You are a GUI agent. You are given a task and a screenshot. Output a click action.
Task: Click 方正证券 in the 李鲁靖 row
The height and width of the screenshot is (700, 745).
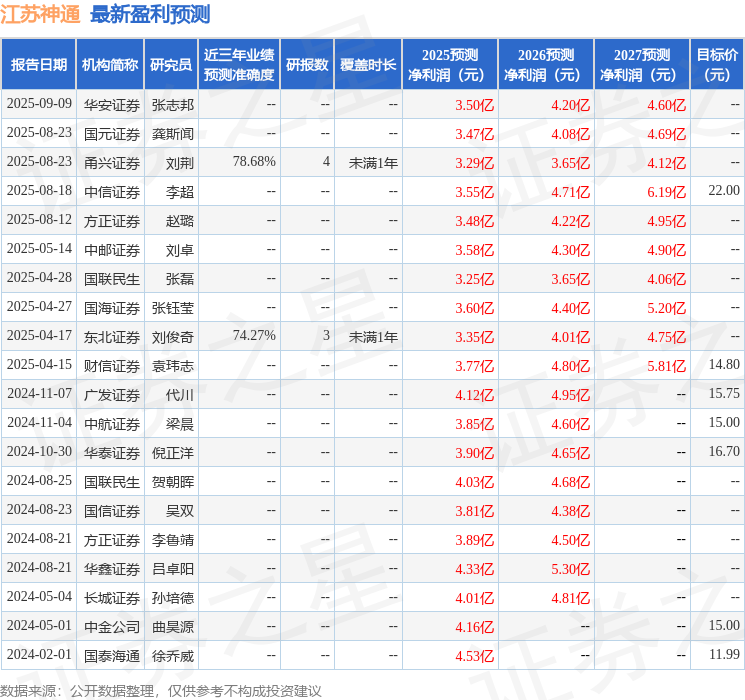(112, 540)
